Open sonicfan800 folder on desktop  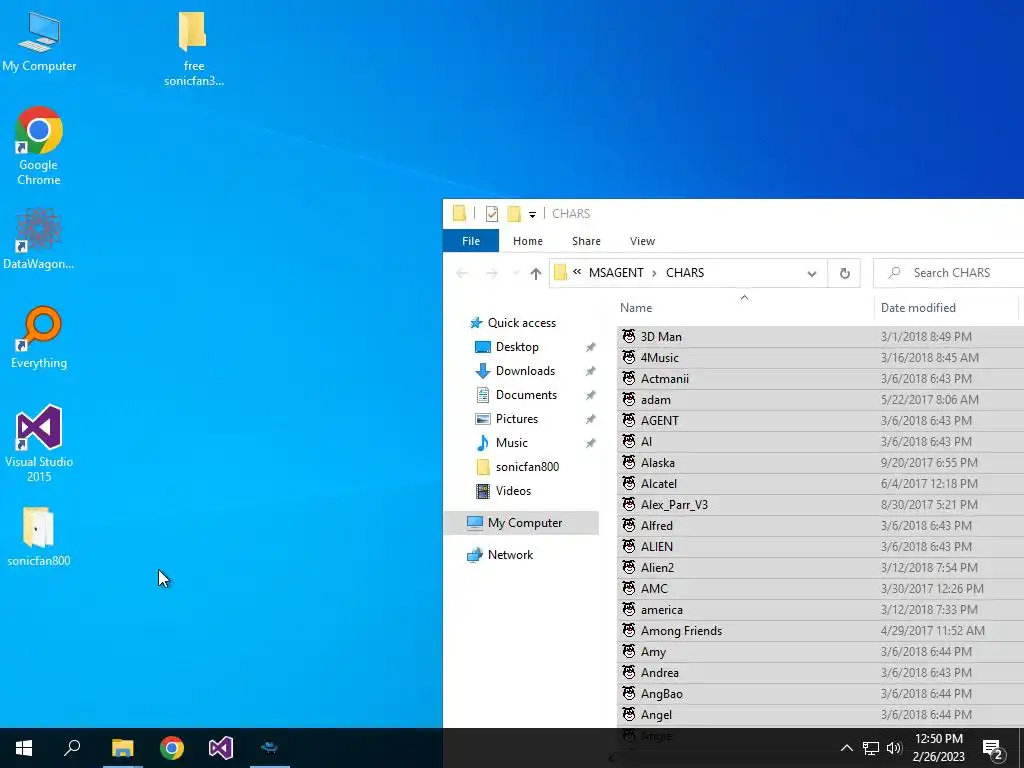point(39,536)
